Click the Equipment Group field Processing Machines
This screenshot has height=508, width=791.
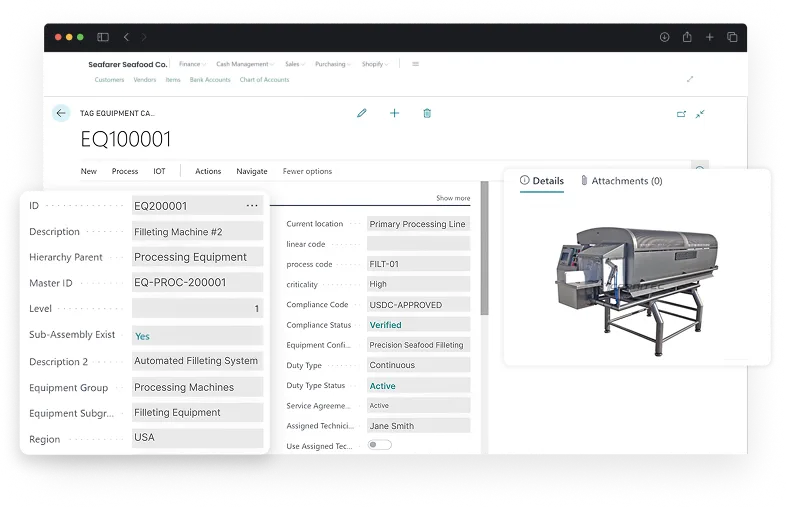[197, 387]
